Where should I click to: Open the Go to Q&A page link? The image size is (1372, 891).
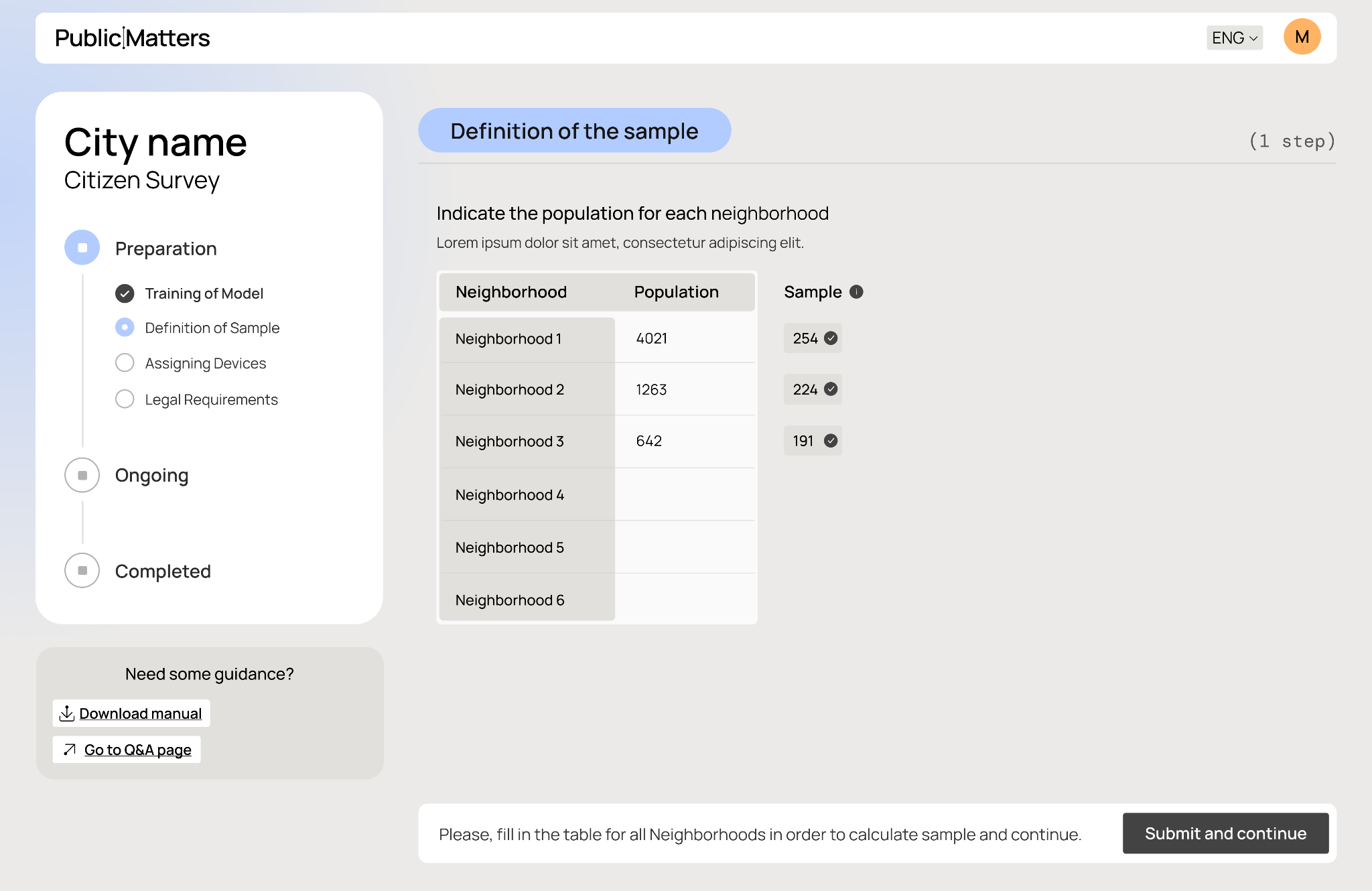point(137,750)
